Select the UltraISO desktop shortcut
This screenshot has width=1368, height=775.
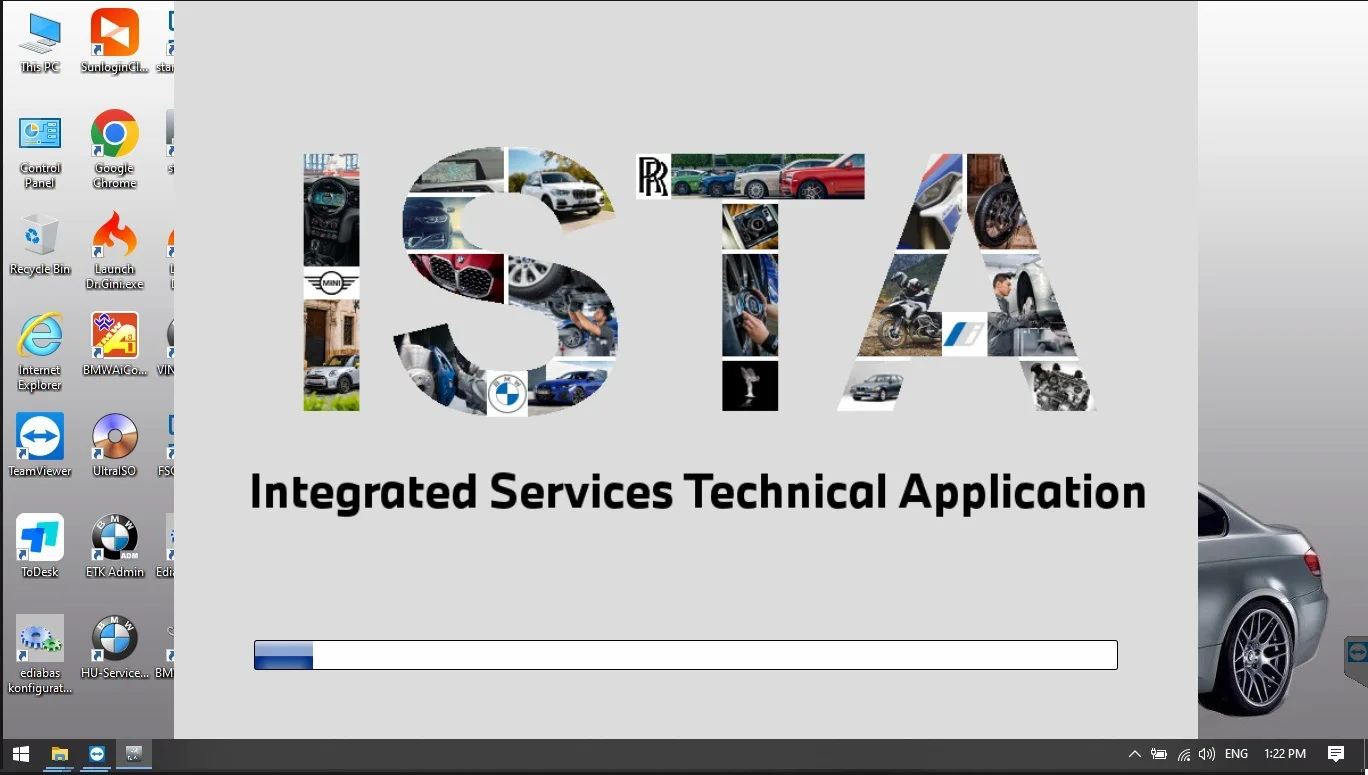[x=114, y=445]
